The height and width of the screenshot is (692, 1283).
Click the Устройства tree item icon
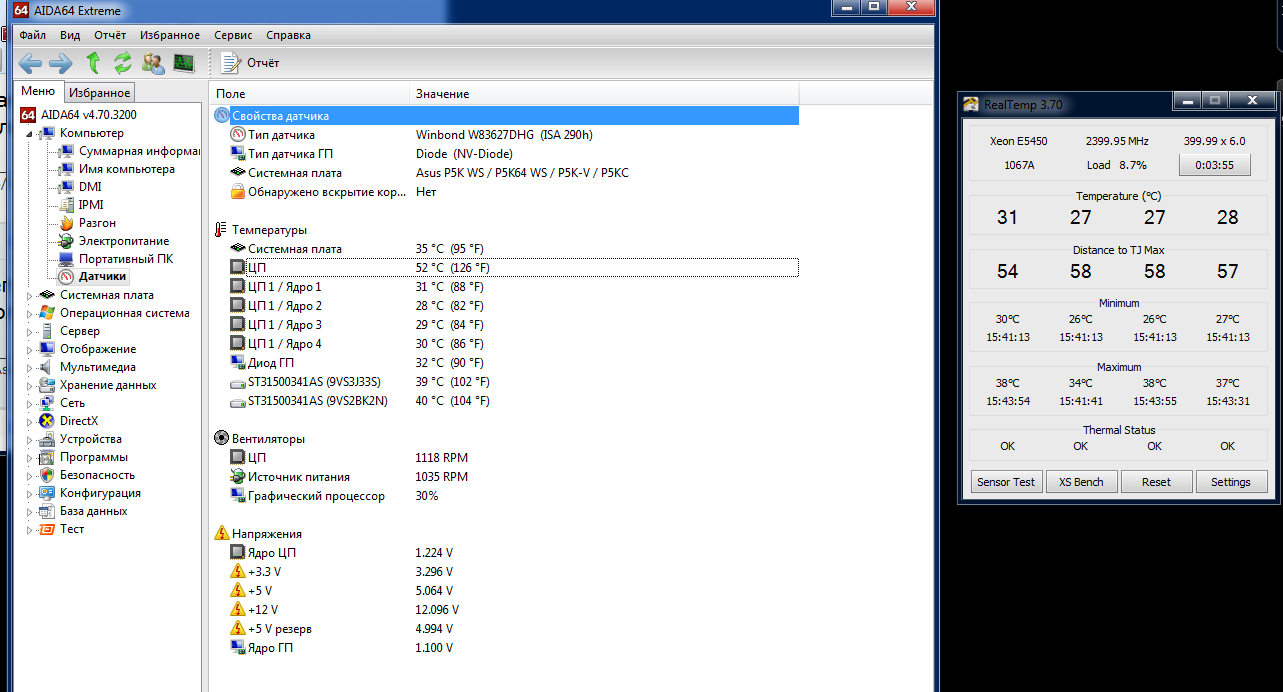tap(46, 439)
